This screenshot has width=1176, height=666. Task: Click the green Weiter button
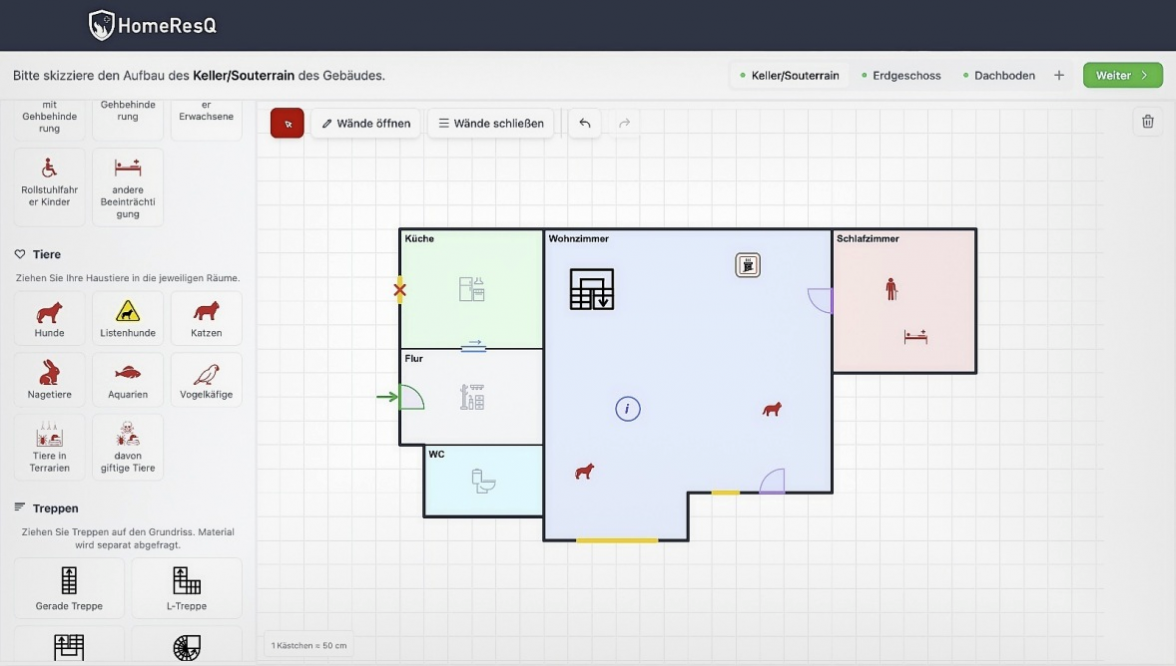[x=1123, y=76]
